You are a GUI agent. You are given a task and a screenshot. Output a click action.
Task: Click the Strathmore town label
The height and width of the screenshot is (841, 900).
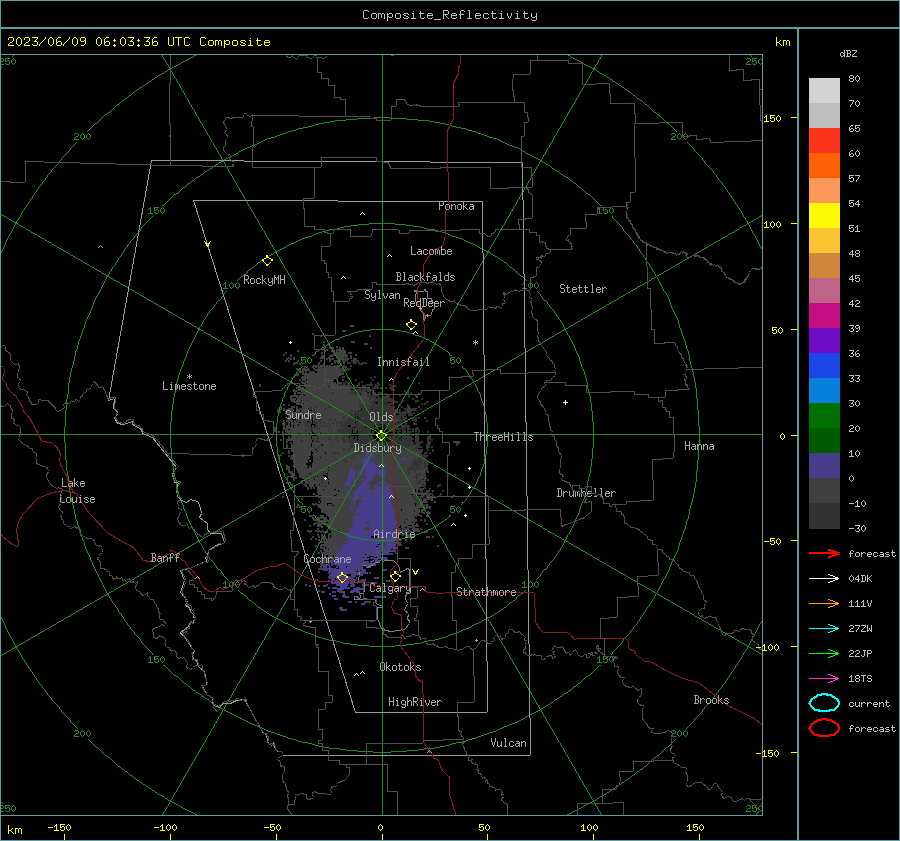point(486,592)
